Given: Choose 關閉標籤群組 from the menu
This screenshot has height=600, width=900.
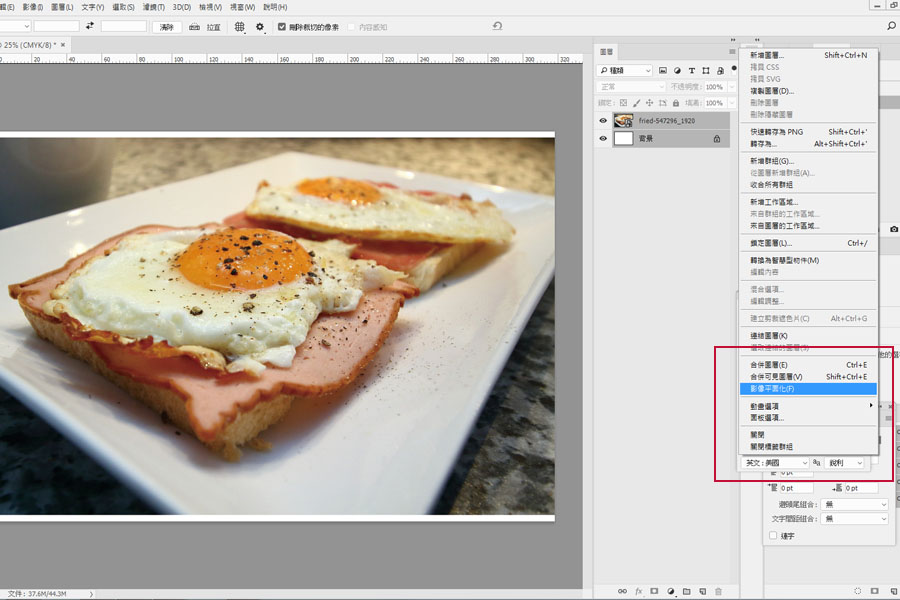Looking at the screenshot, I should click(808, 446).
